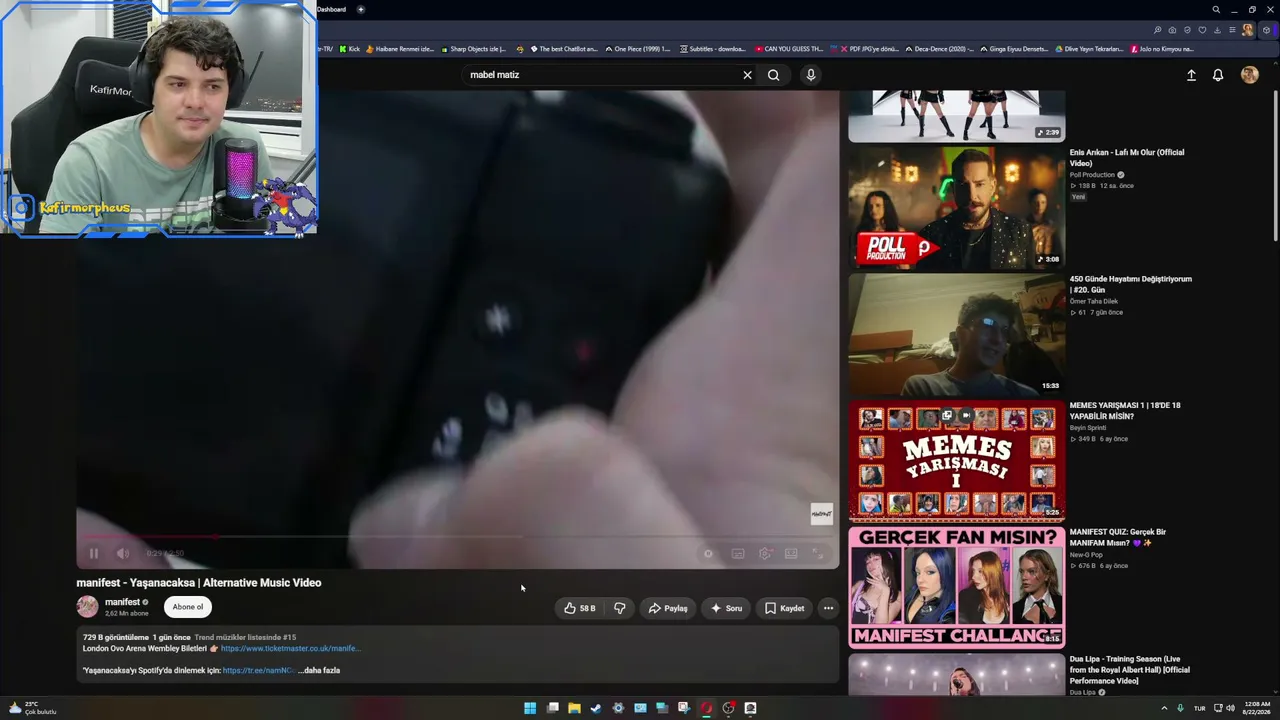Image resolution: width=1280 pixels, height=720 pixels.
Task: Open the One Piece (1999) bookmark
Action: [638, 49]
